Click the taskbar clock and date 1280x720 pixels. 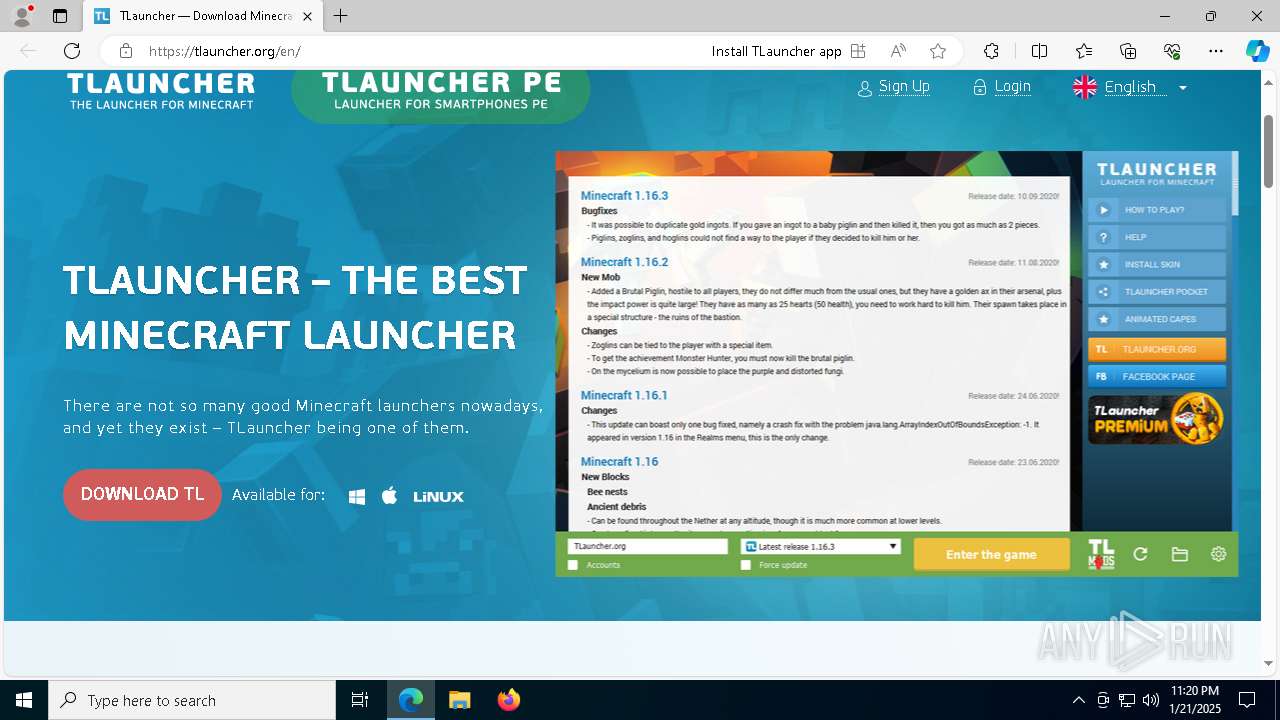[x=1195, y=700]
